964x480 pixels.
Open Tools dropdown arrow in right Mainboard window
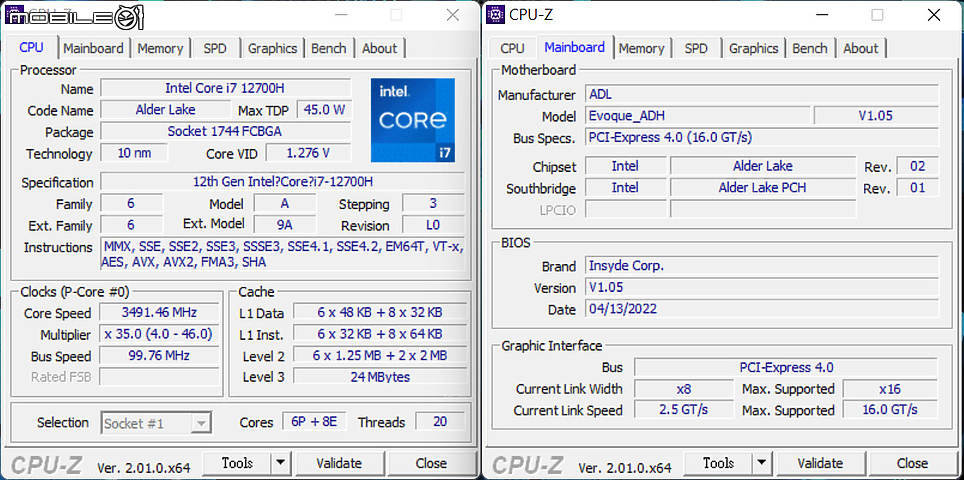[x=762, y=463]
